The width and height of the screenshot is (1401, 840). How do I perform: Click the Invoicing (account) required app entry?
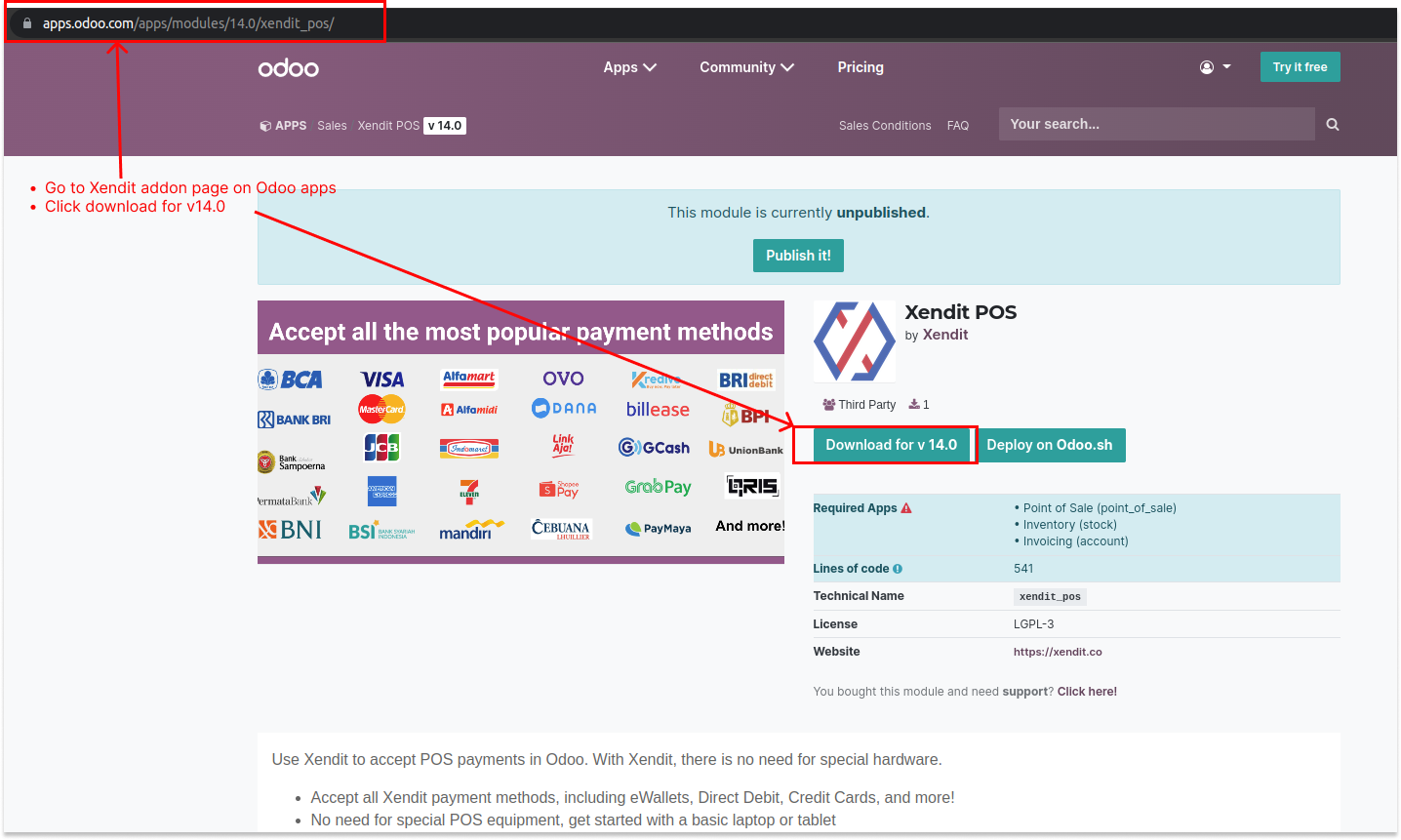click(x=1076, y=541)
